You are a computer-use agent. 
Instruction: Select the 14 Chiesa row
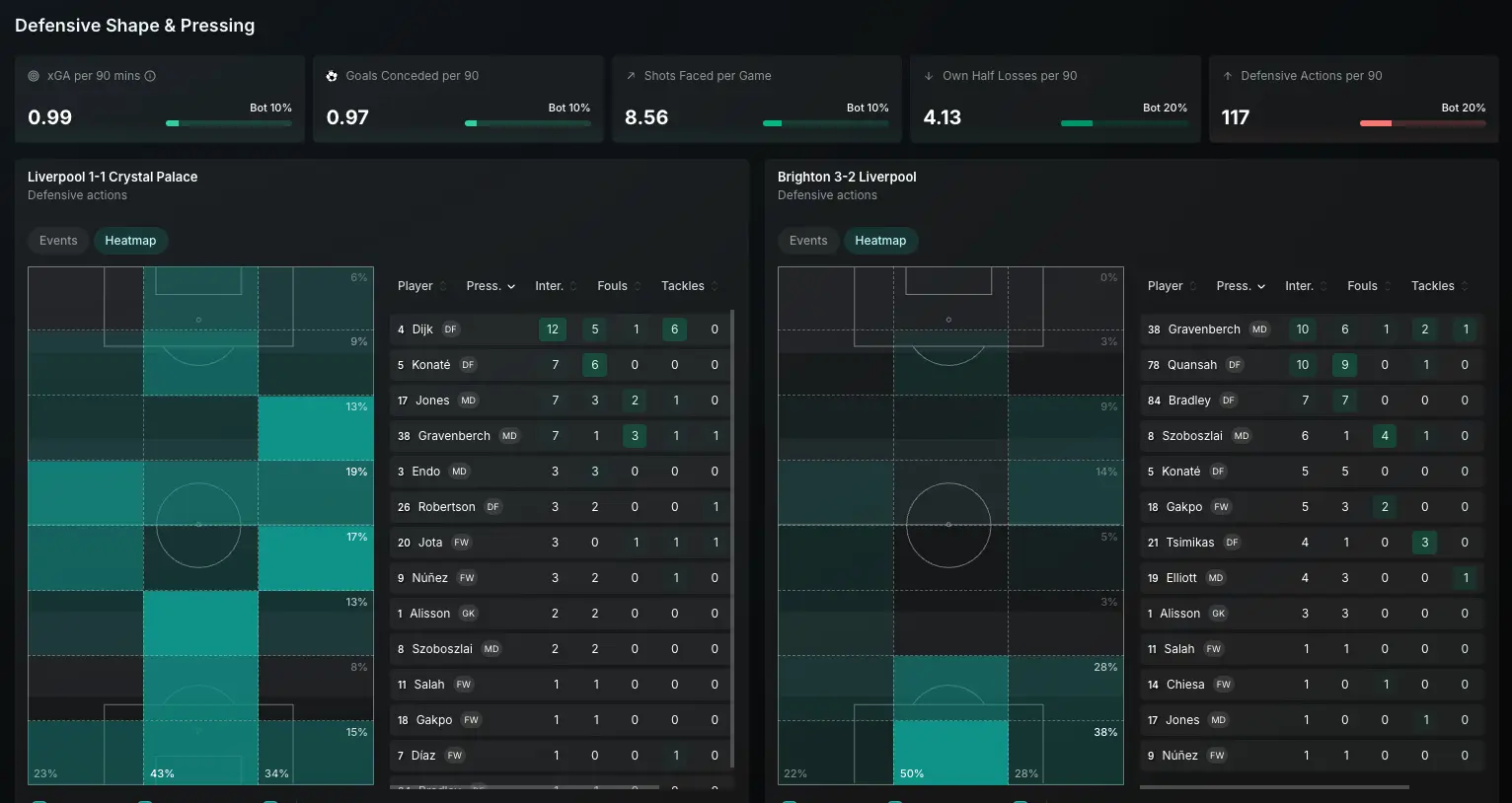1312,685
